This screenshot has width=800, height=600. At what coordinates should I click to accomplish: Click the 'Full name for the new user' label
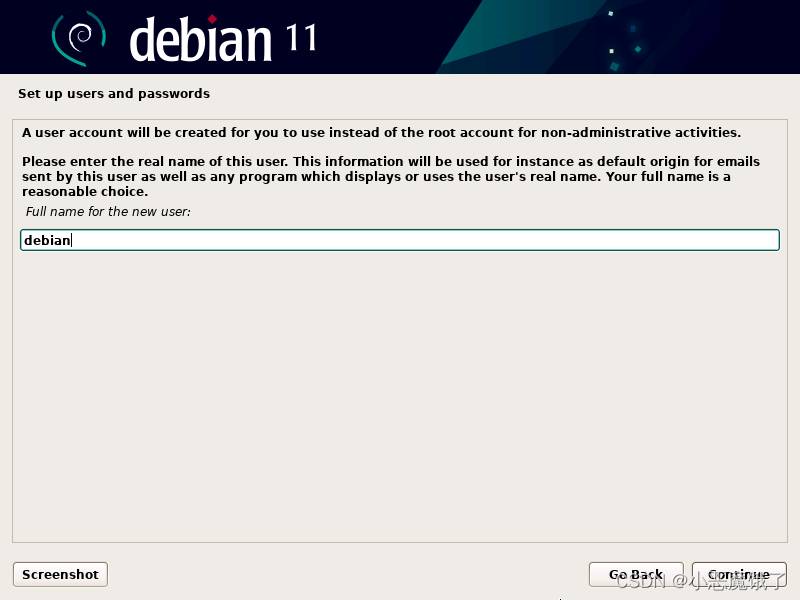click(108, 211)
